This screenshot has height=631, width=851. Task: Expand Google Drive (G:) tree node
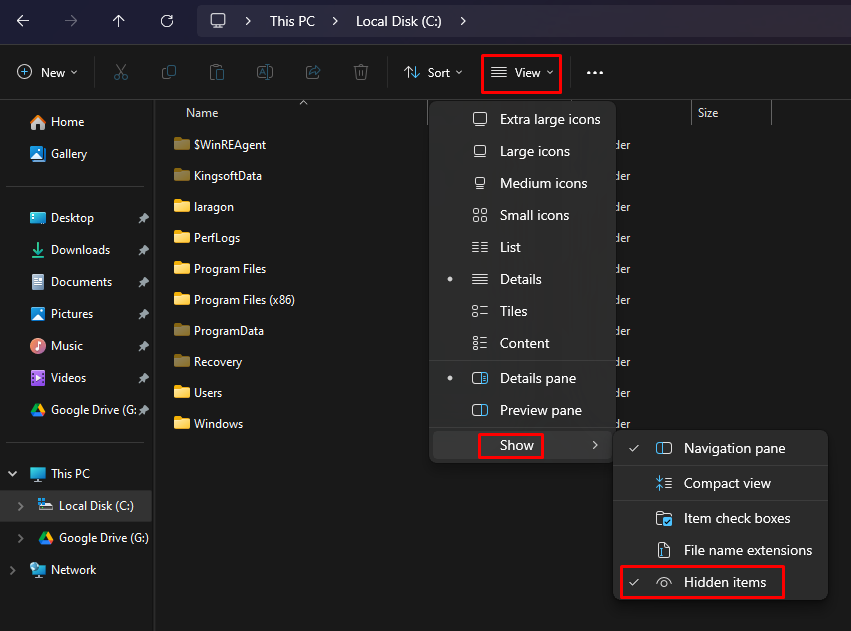(x=21, y=538)
